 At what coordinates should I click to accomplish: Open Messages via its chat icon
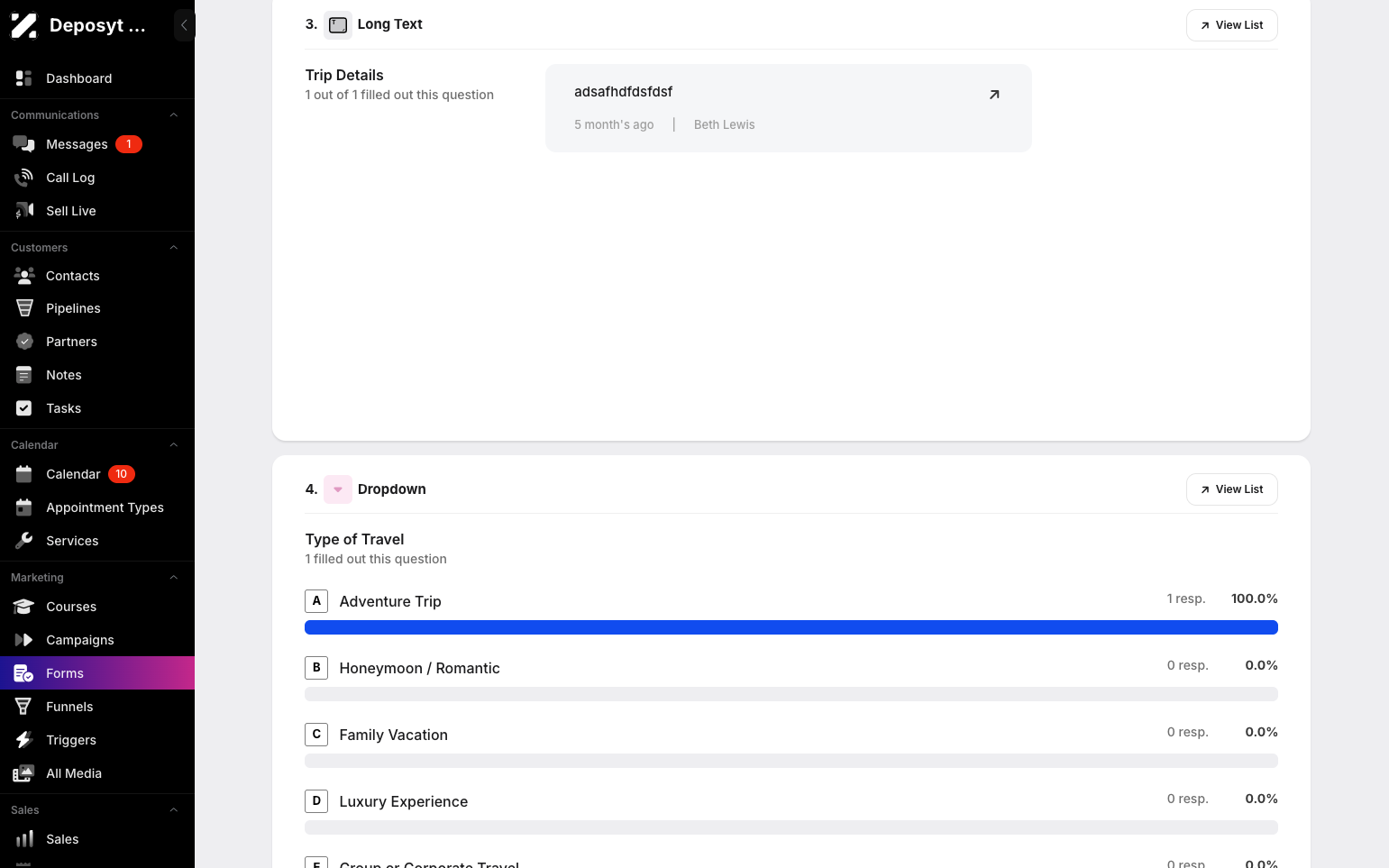24,144
